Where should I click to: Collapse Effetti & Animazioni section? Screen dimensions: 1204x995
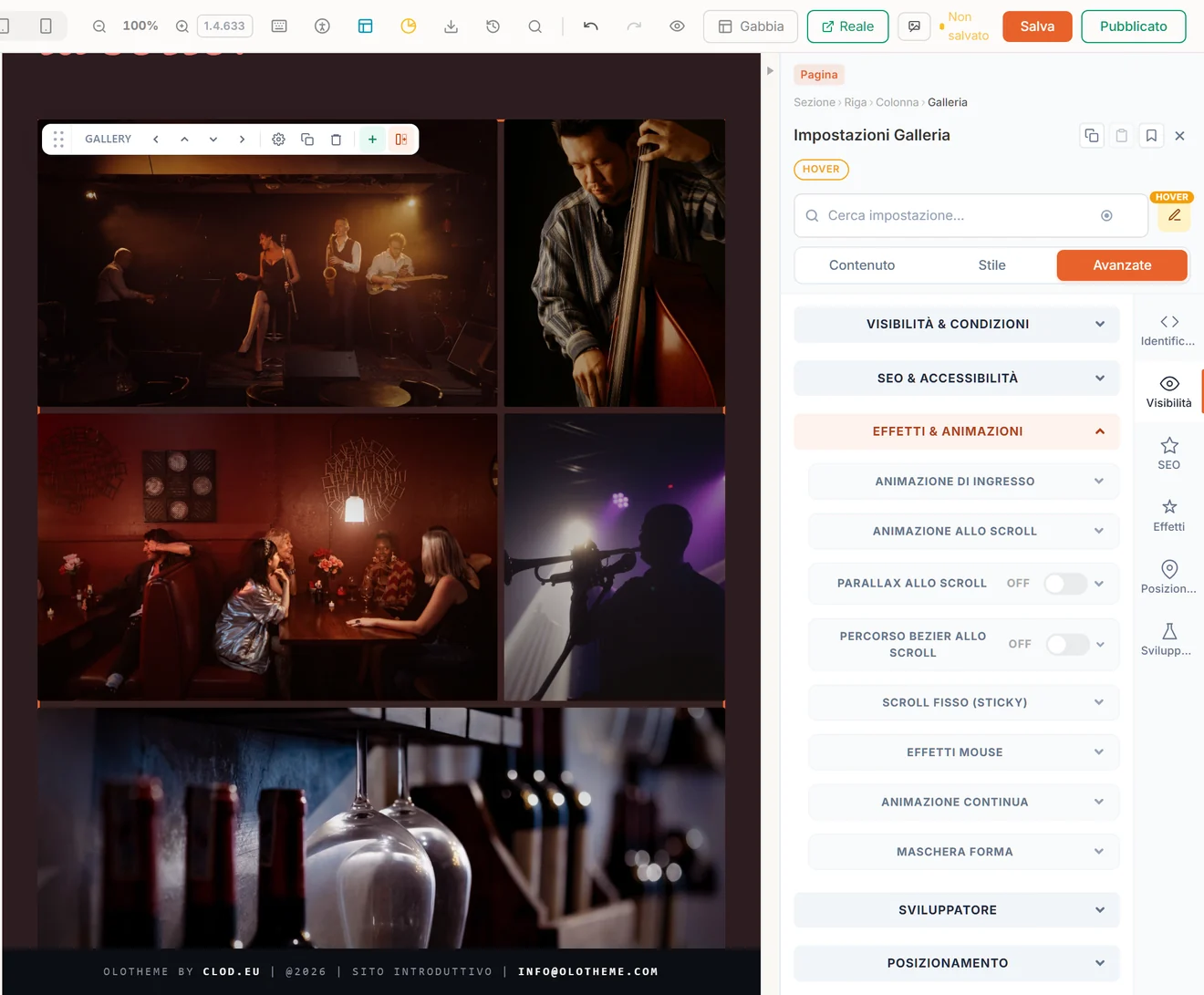point(957,431)
